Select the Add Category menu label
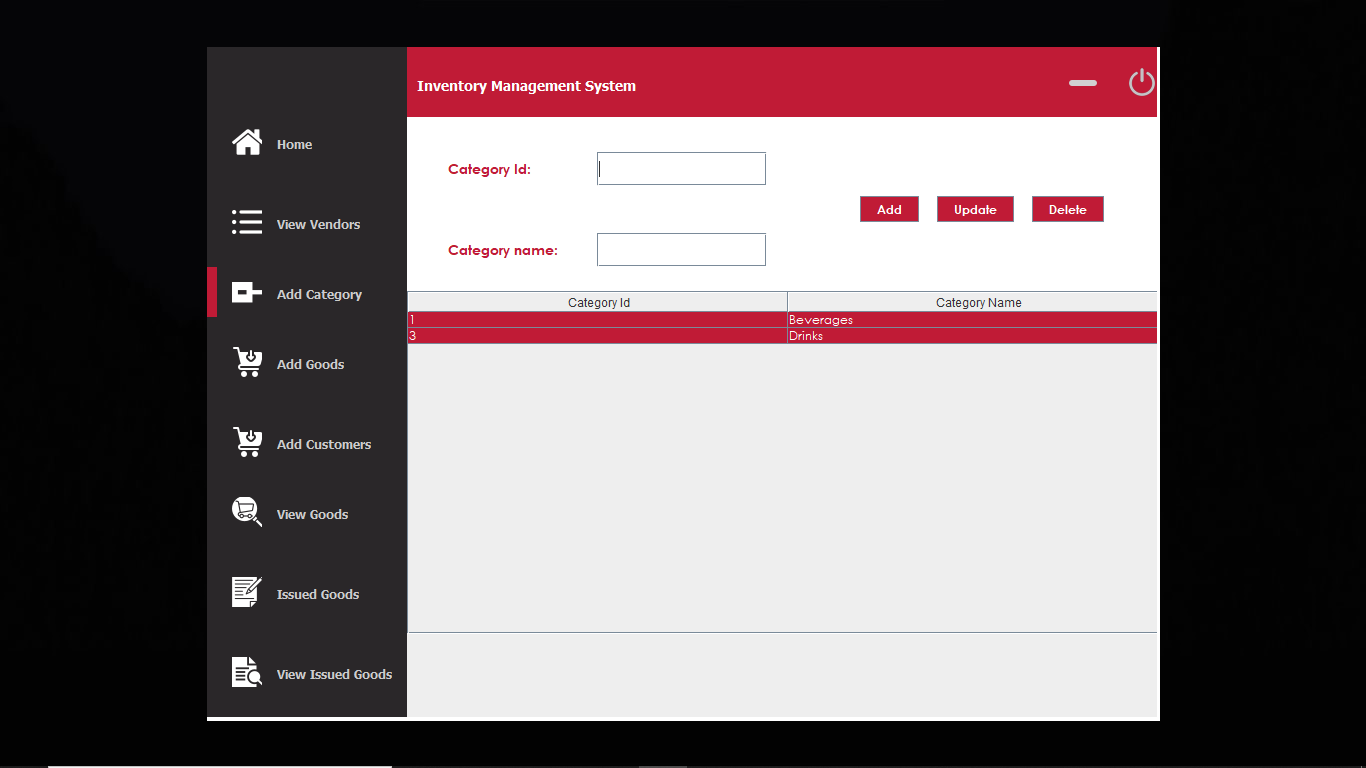The image size is (1366, 768). click(319, 295)
